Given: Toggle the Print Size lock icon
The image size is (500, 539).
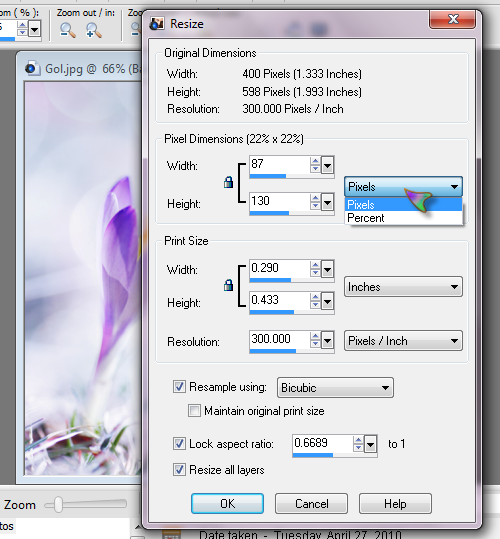Looking at the screenshot, I should pos(228,285).
